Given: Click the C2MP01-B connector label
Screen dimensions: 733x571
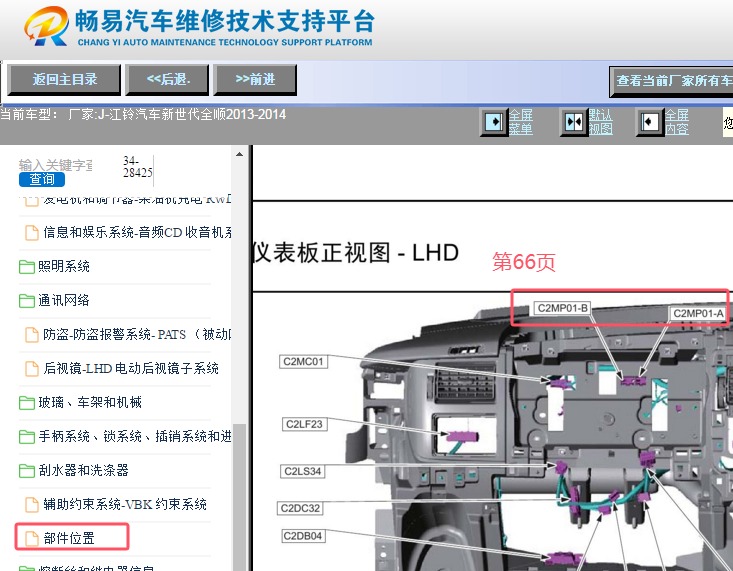Looking at the screenshot, I should pyautogui.click(x=562, y=308).
